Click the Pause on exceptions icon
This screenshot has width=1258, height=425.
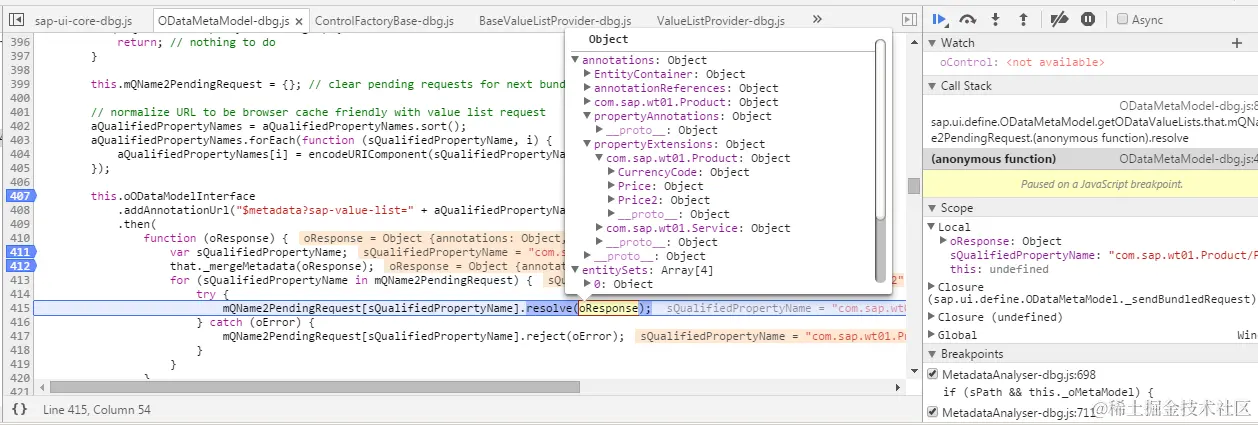coord(1088,19)
